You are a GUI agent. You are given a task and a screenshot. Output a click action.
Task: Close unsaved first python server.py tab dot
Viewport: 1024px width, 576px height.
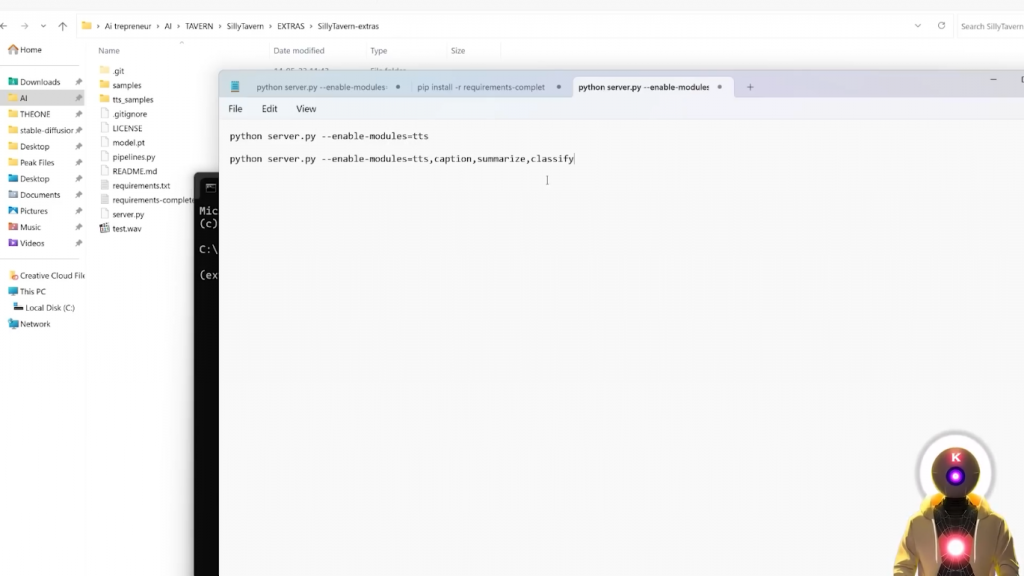point(398,87)
